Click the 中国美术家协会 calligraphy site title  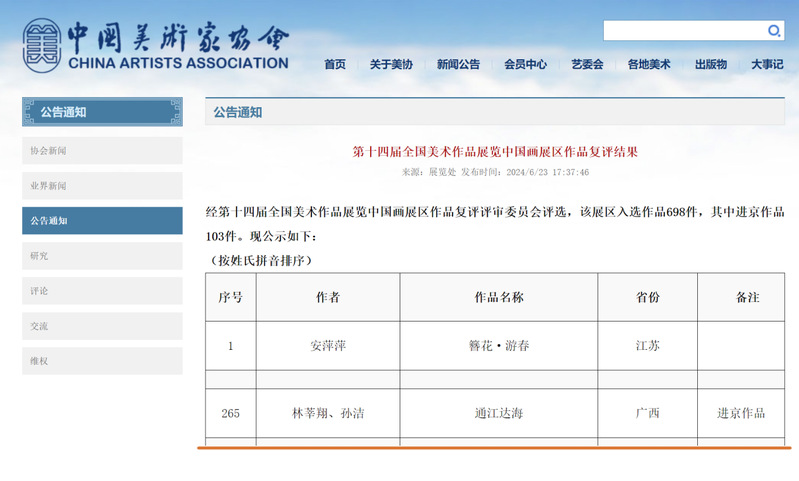coord(178,38)
